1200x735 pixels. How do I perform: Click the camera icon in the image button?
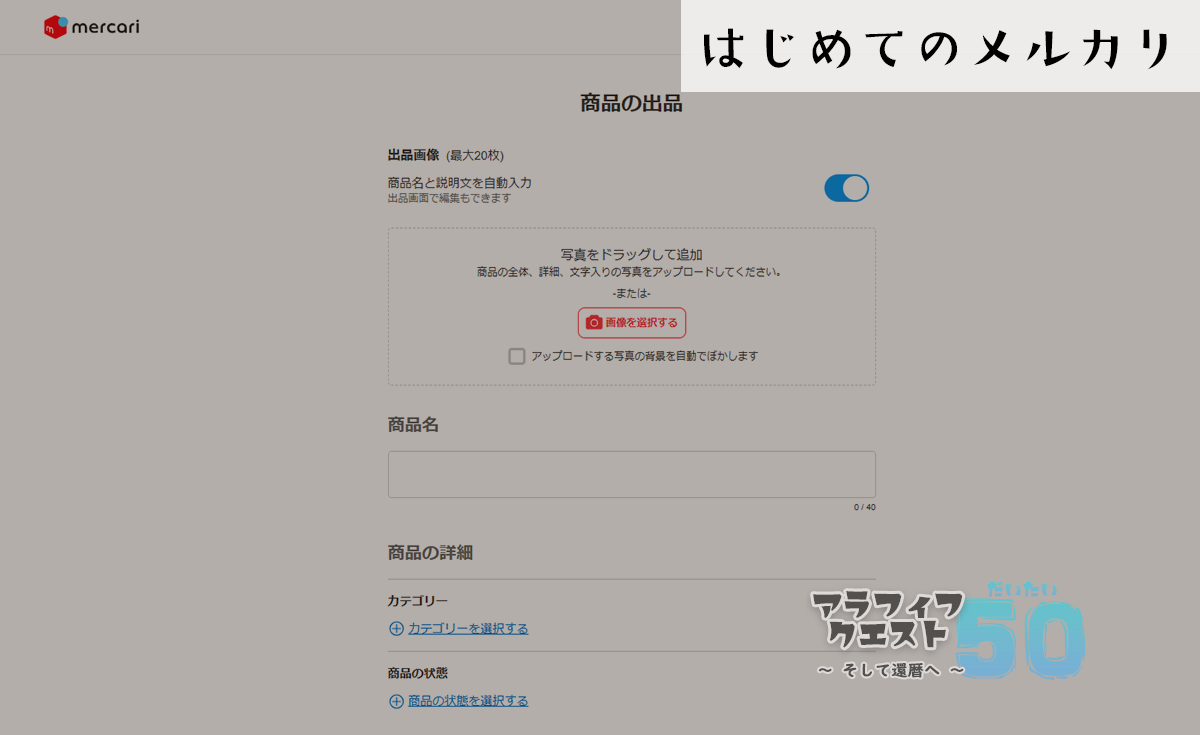[594, 323]
